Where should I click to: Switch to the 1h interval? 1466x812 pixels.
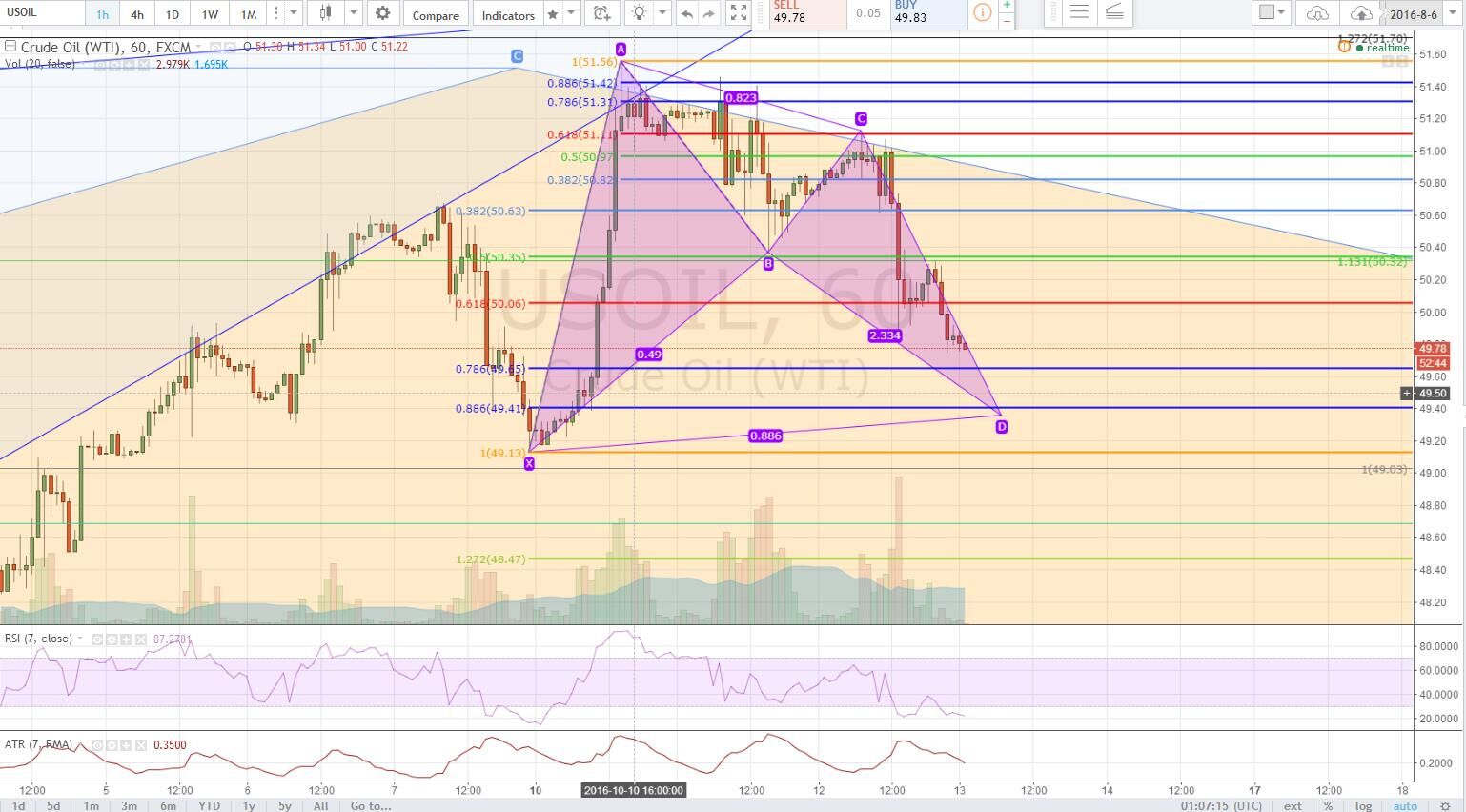(x=102, y=14)
